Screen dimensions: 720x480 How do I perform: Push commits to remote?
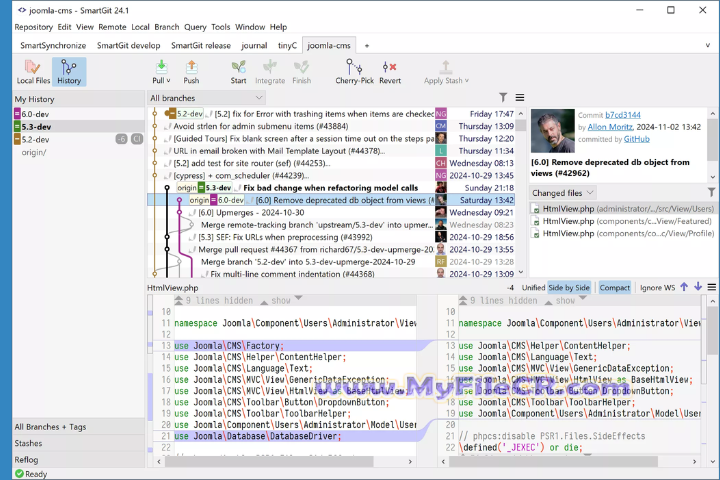[x=191, y=72]
